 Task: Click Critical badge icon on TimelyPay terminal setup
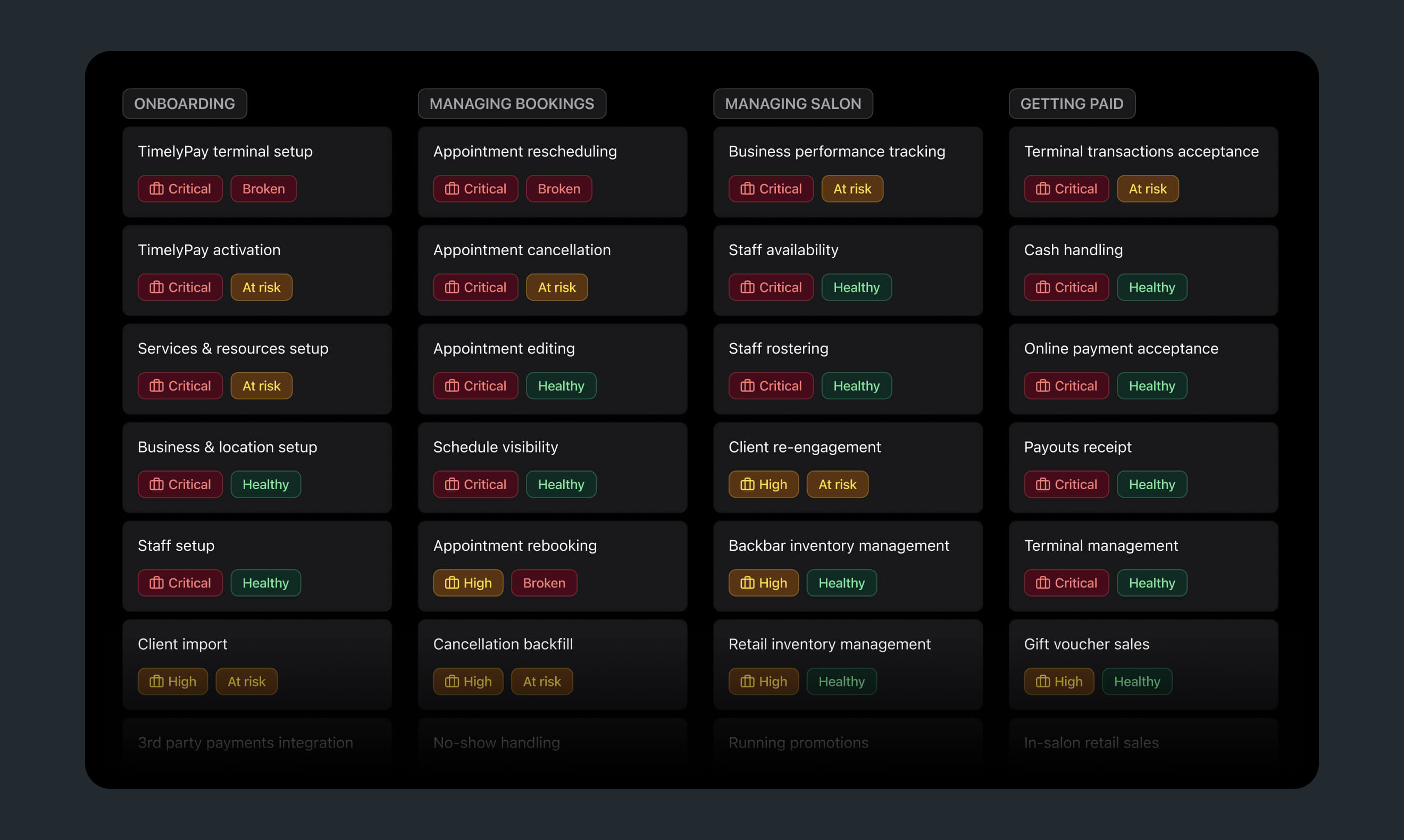[156, 189]
